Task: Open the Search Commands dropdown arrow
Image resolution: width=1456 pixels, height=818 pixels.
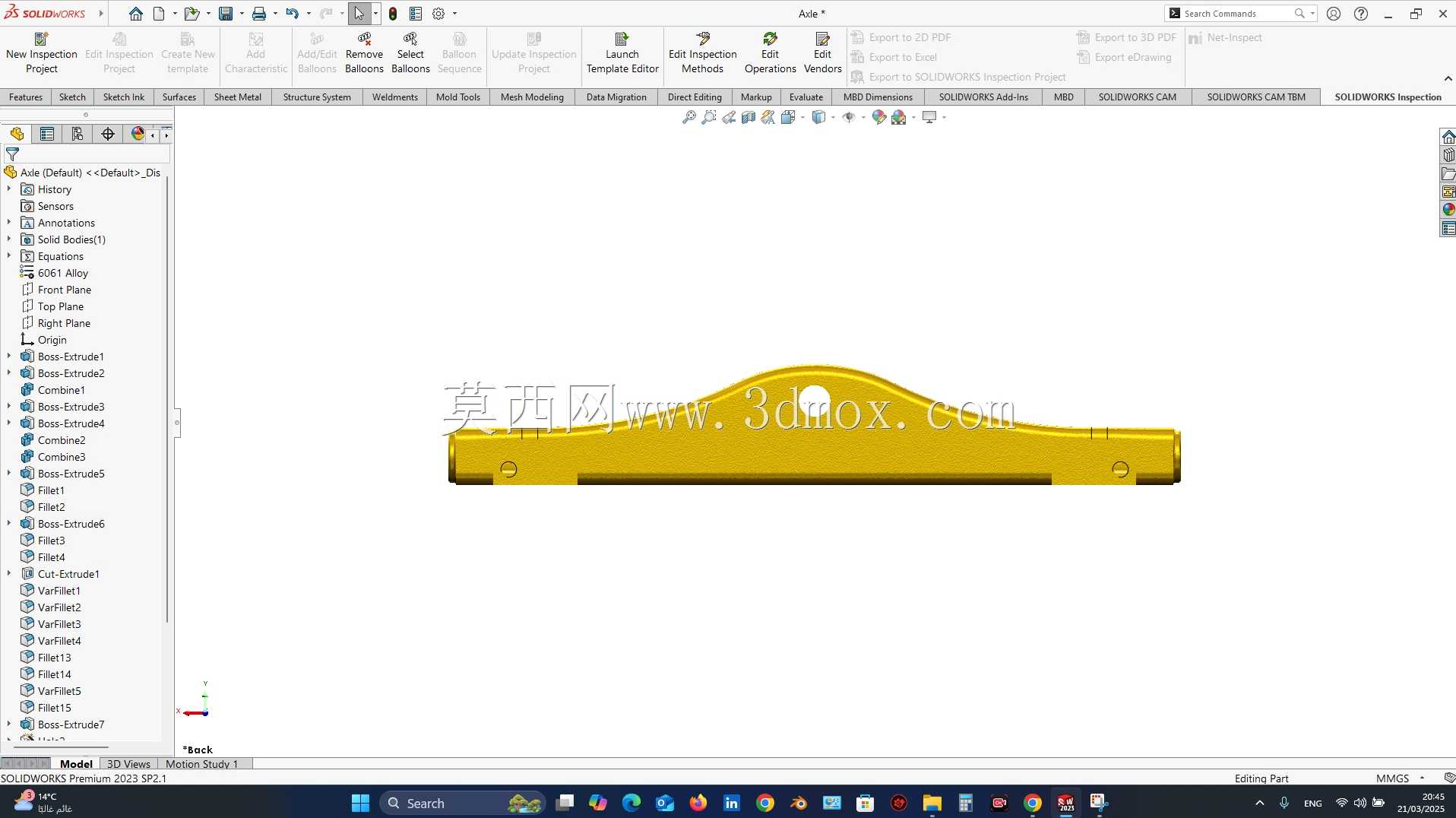Action: click(1312, 14)
